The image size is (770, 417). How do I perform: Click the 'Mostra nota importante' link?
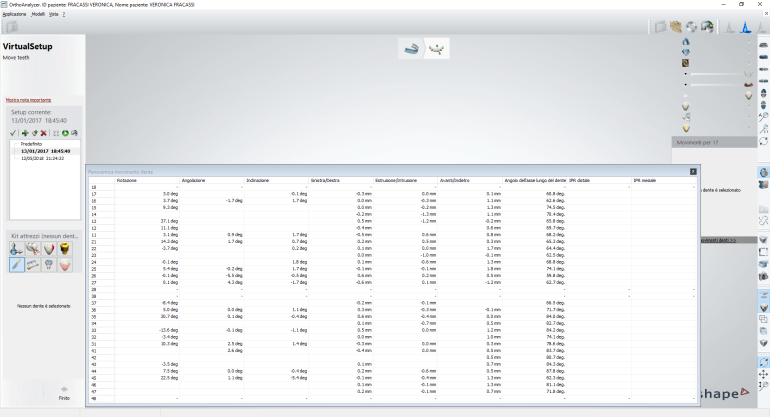pos(28,100)
